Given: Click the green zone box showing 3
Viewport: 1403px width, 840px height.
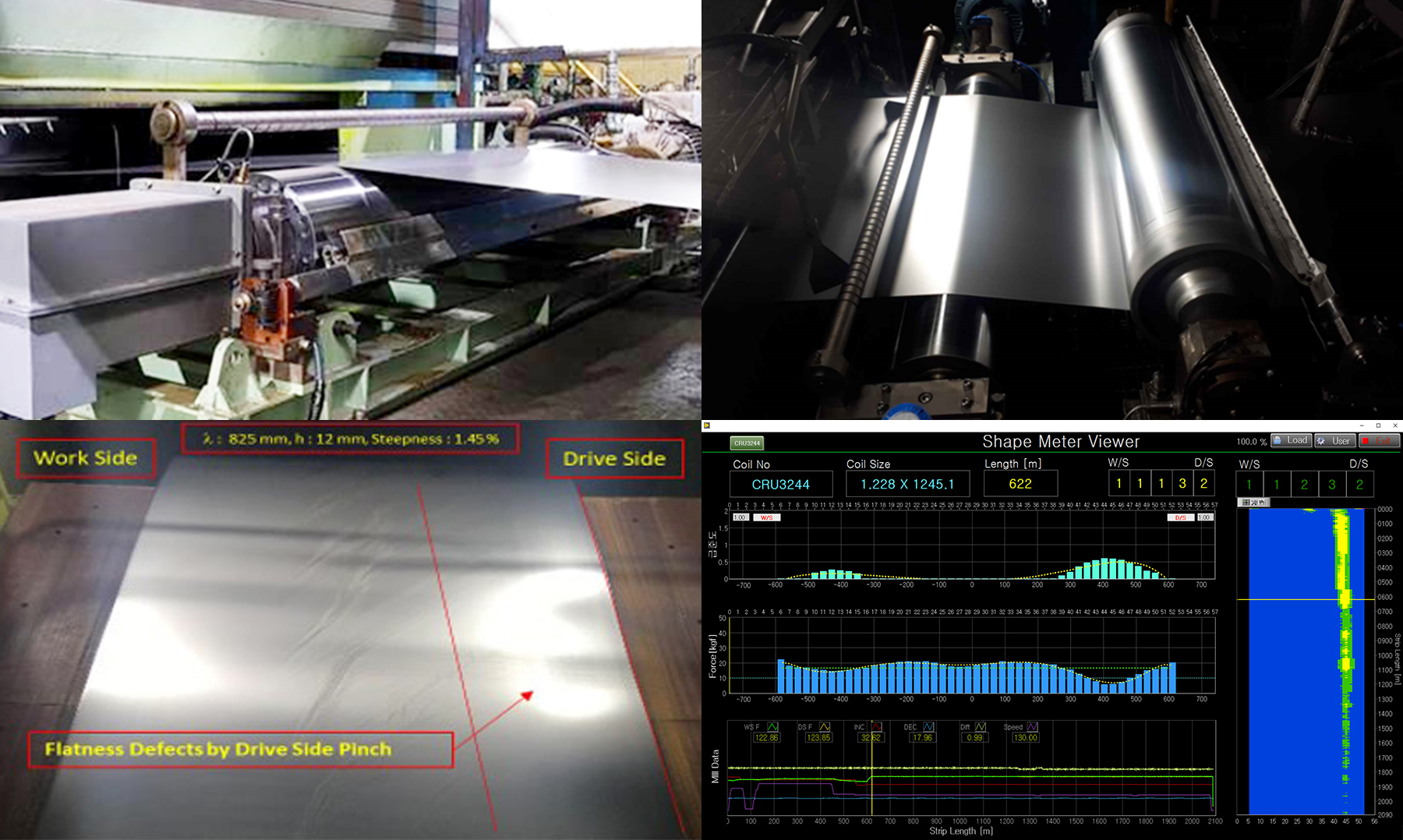Looking at the screenshot, I should point(1332,484).
